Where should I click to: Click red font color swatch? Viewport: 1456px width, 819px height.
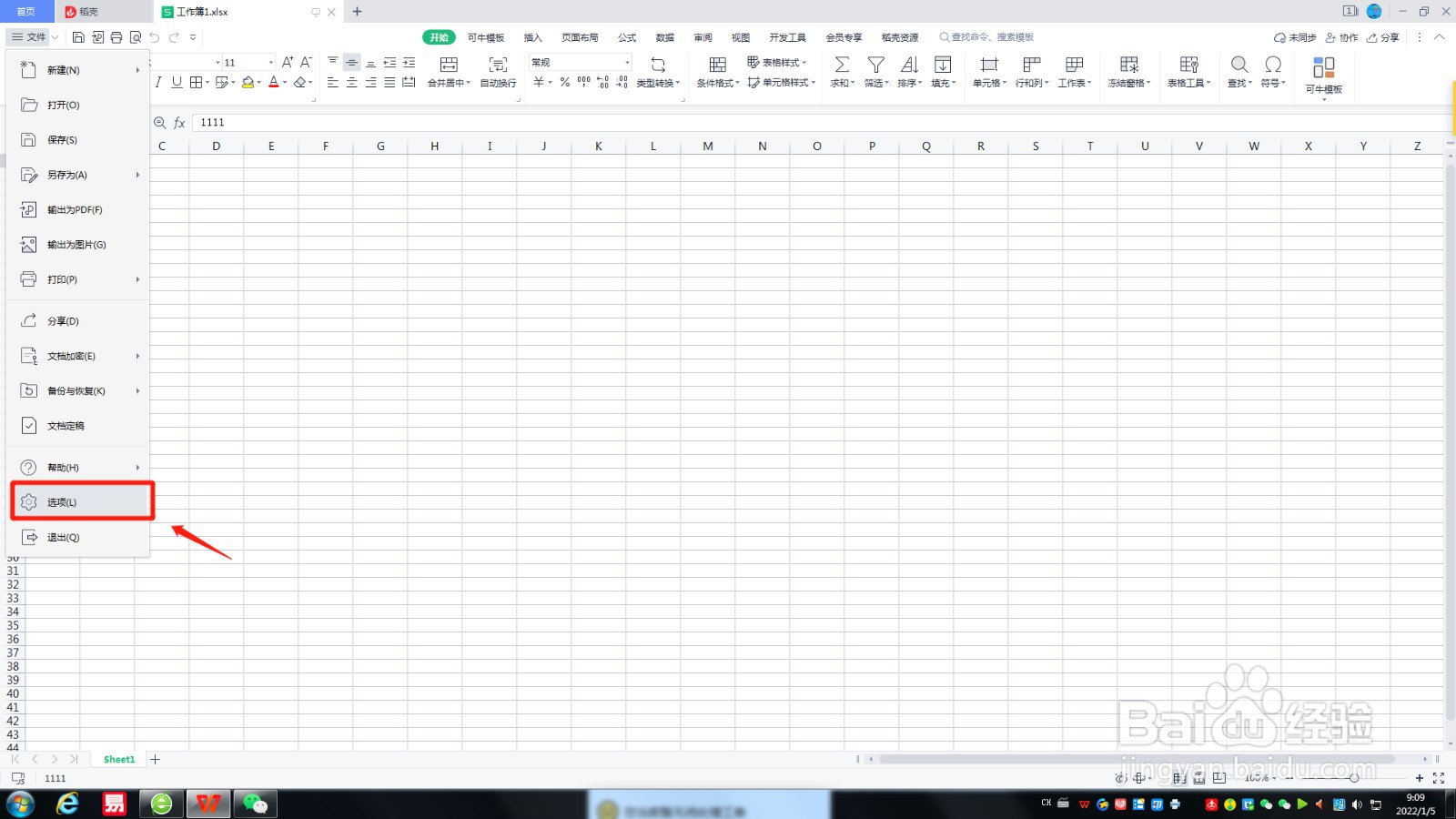[x=273, y=83]
